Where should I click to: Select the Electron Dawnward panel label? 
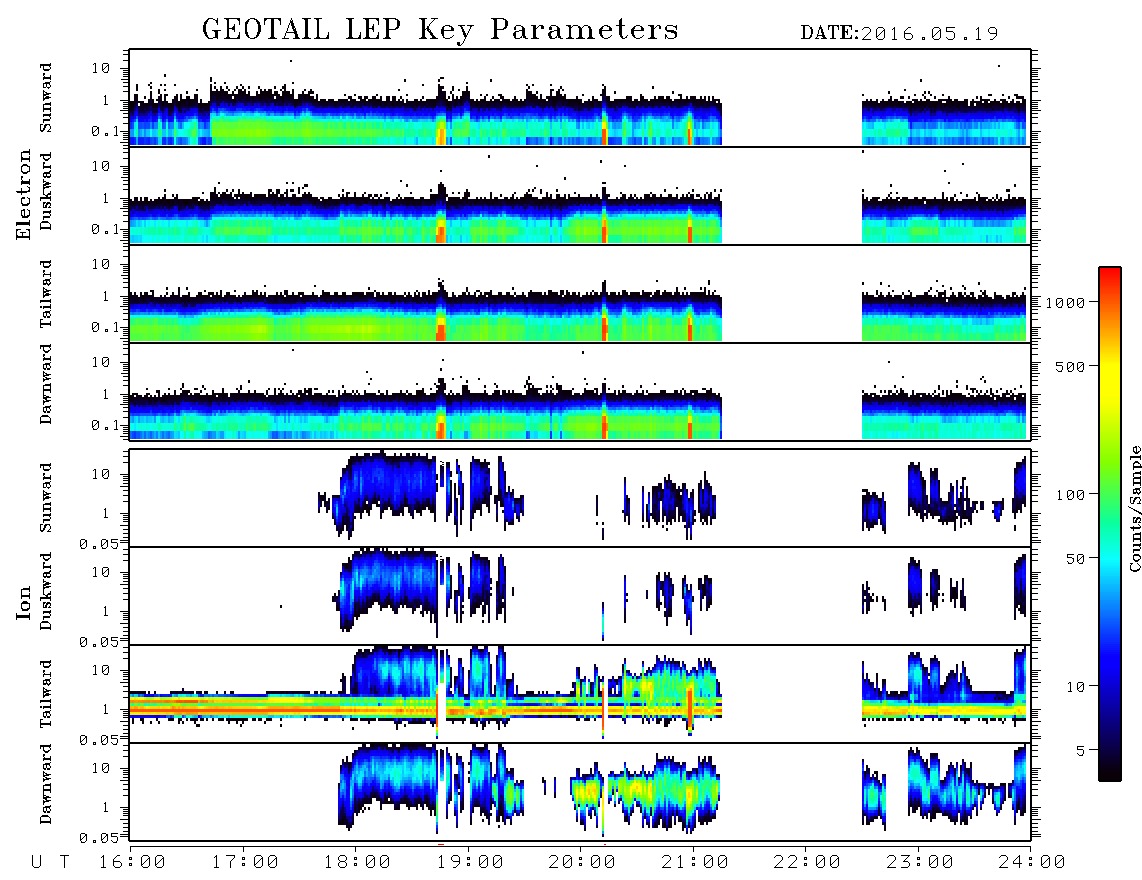(x=45, y=384)
